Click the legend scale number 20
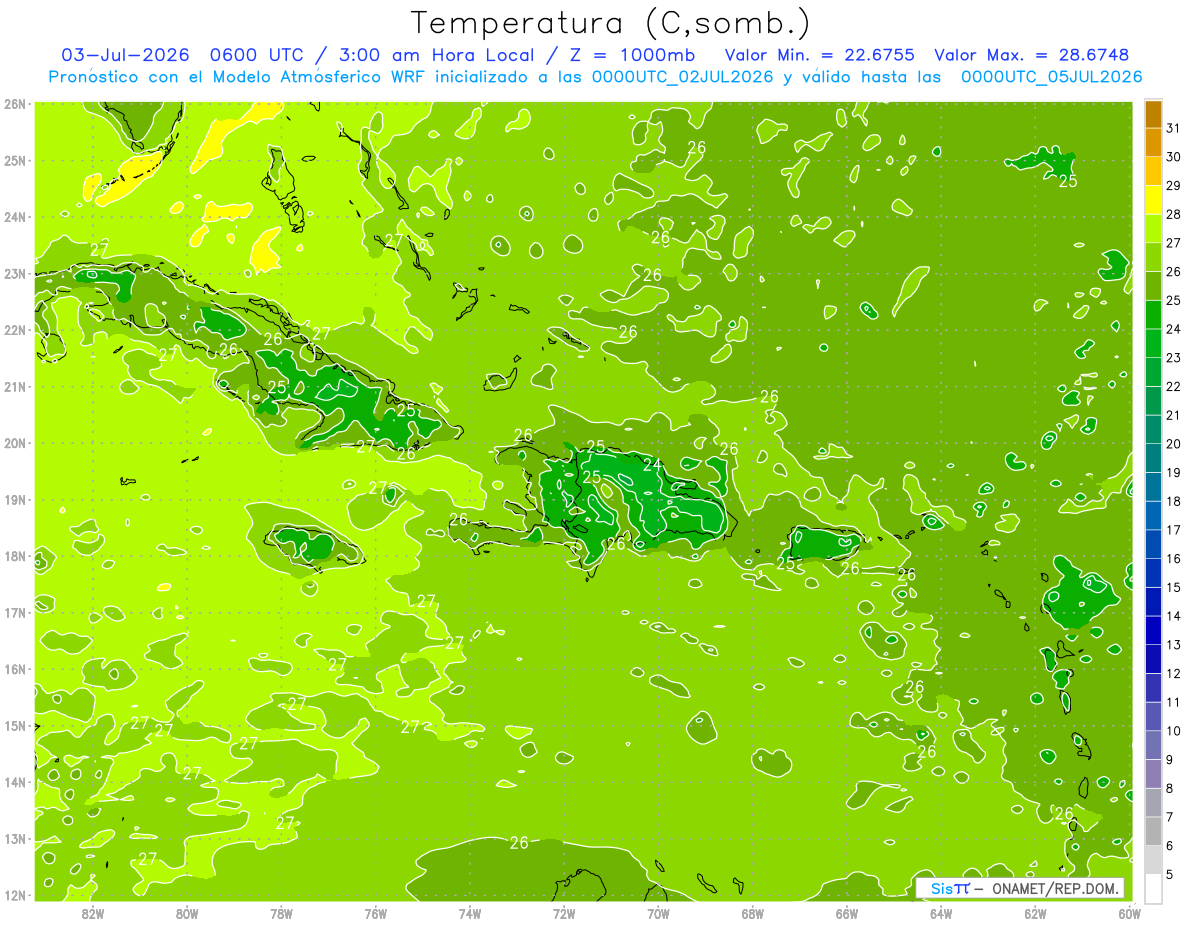Image resolution: width=1200 pixels, height=927 pixels. tap(1173, 444)
